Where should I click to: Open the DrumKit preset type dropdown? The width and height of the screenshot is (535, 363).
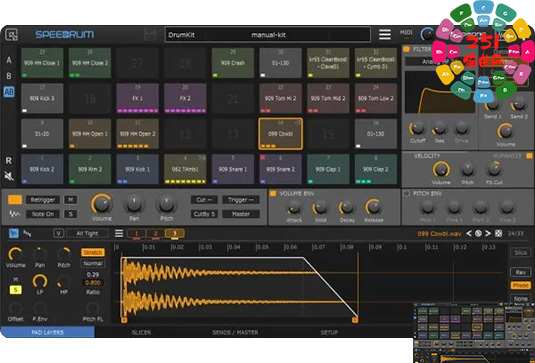click(186, 35)
